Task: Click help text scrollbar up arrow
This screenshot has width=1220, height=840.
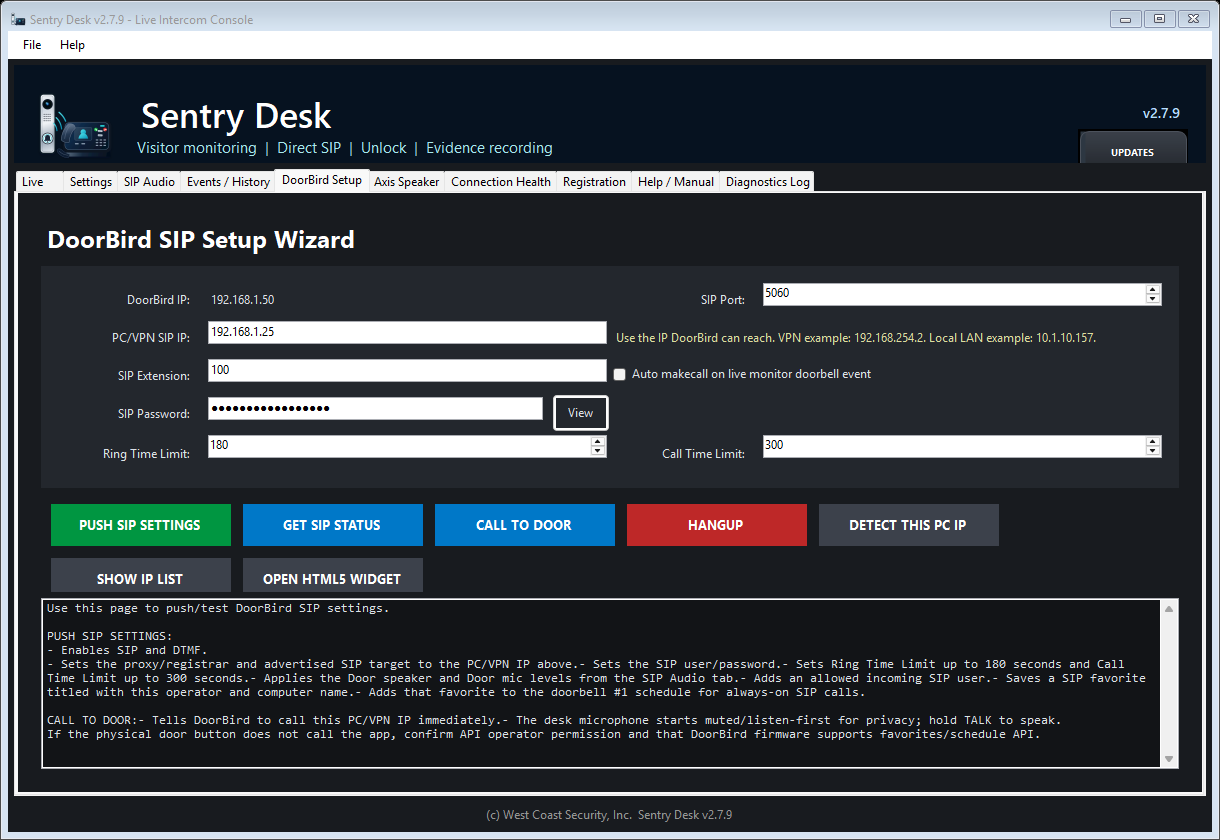Action: coord(1168,608)
